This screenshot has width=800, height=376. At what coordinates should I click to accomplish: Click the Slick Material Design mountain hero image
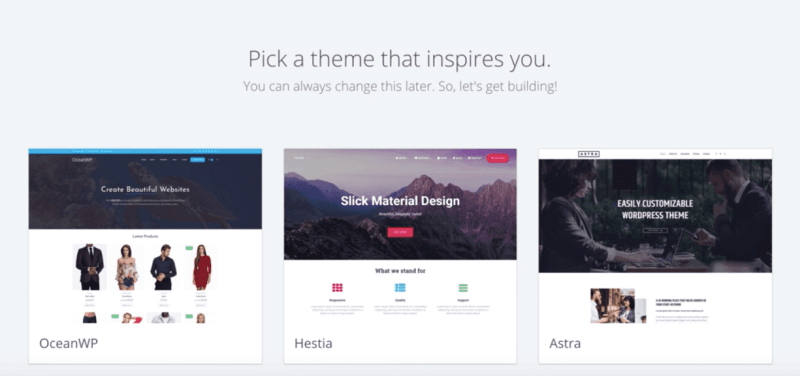tap(400, 204)
